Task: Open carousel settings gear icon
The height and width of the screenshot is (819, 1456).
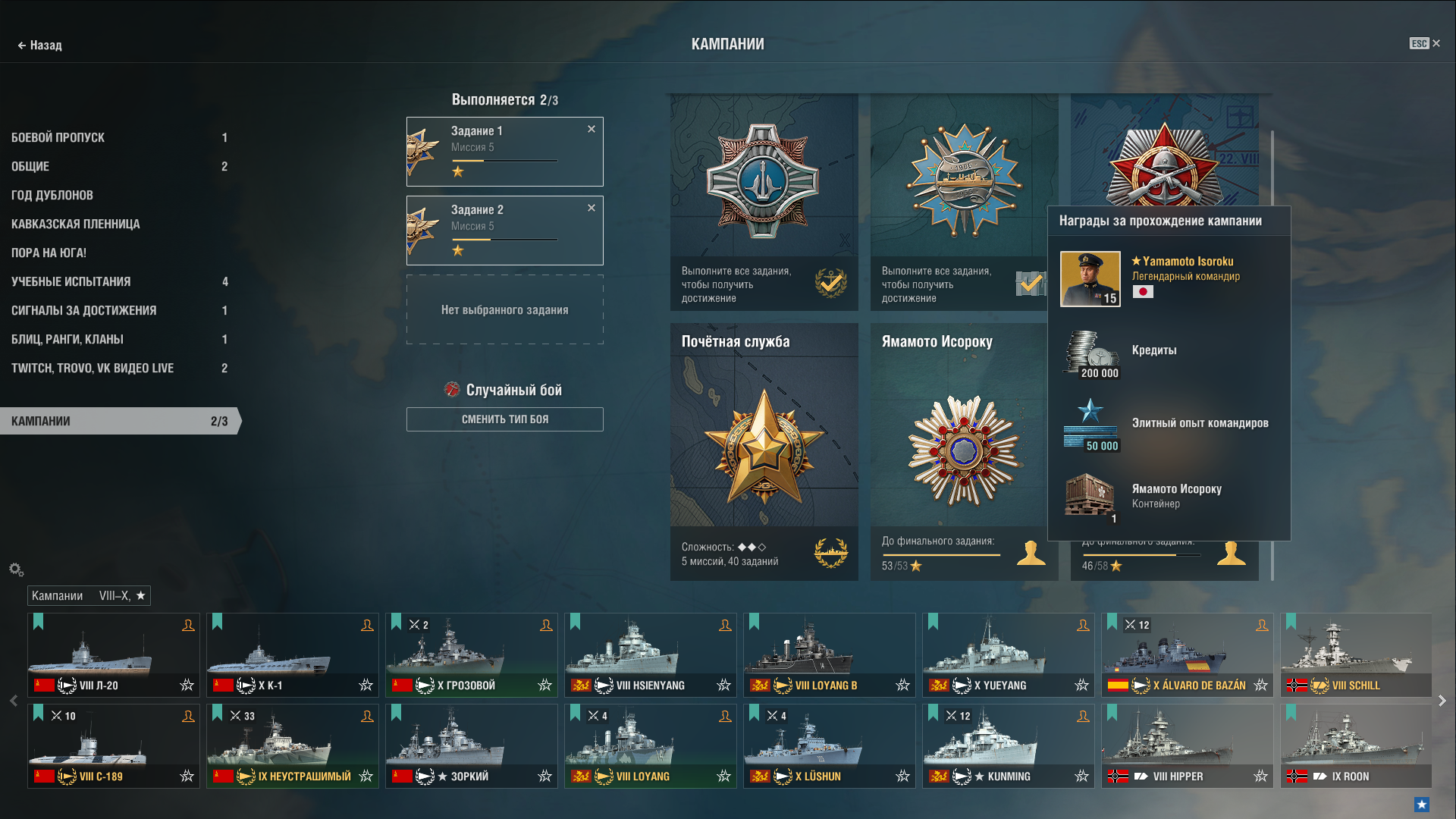Action: pyautogui.click(x=16, y=570)
